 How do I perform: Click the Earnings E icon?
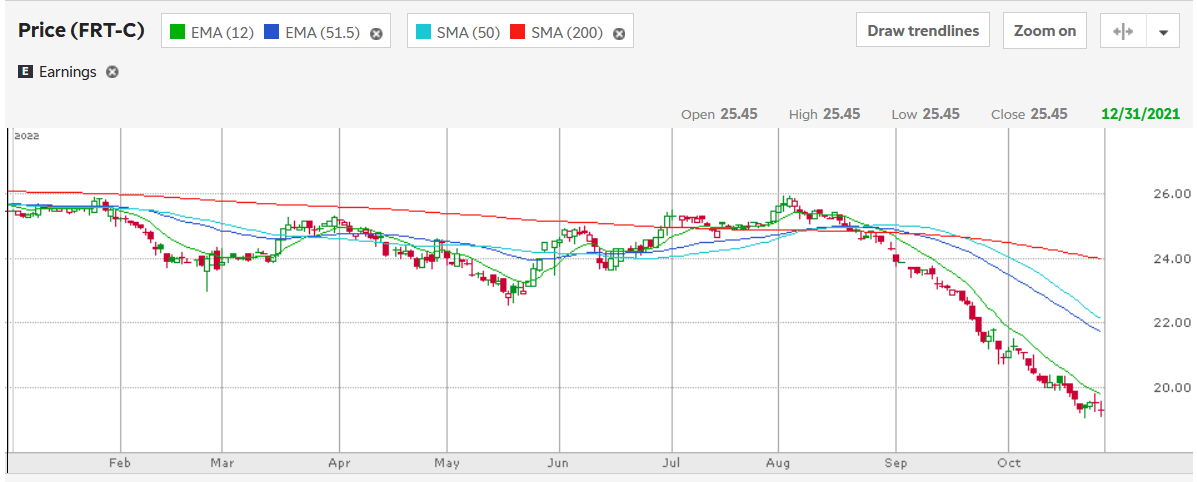pyautogui.click(x=25, y=72)
